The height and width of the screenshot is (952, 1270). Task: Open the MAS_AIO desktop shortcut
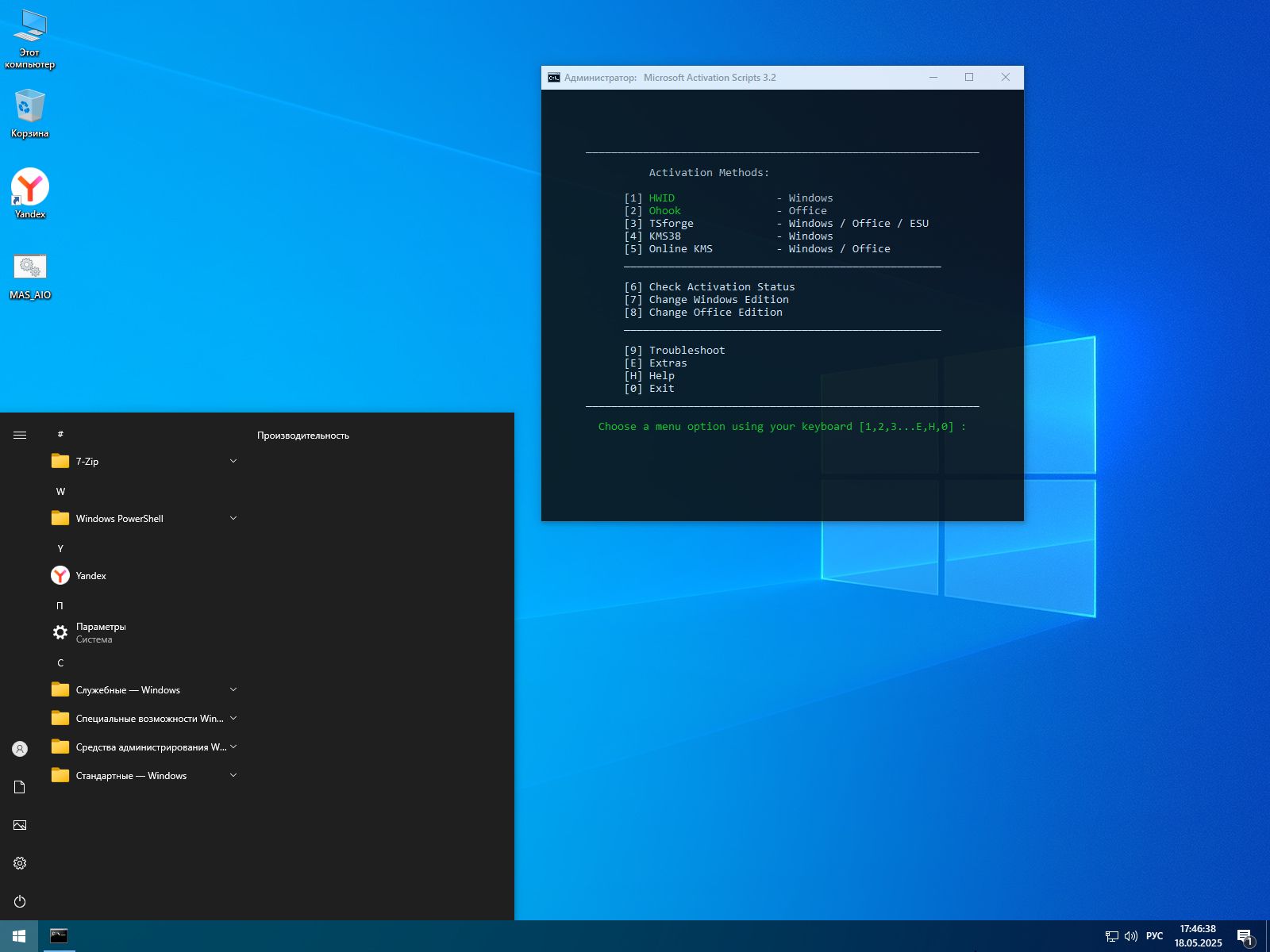point(30,268)
